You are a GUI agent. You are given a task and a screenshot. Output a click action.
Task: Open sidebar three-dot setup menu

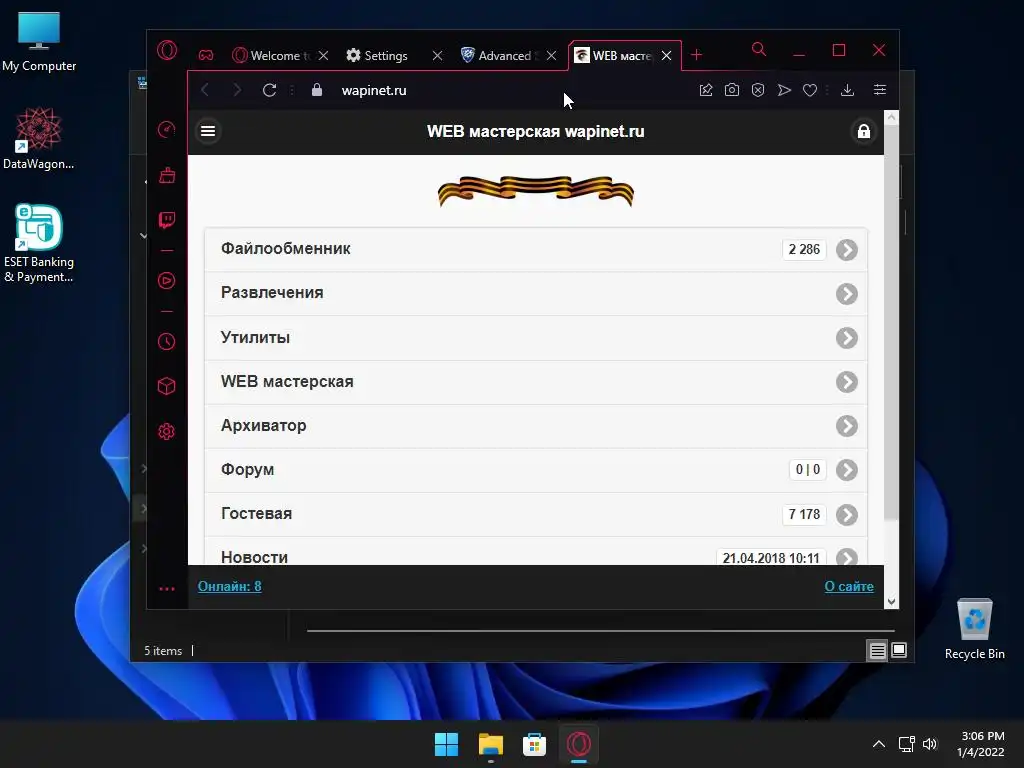click(167, 589)
